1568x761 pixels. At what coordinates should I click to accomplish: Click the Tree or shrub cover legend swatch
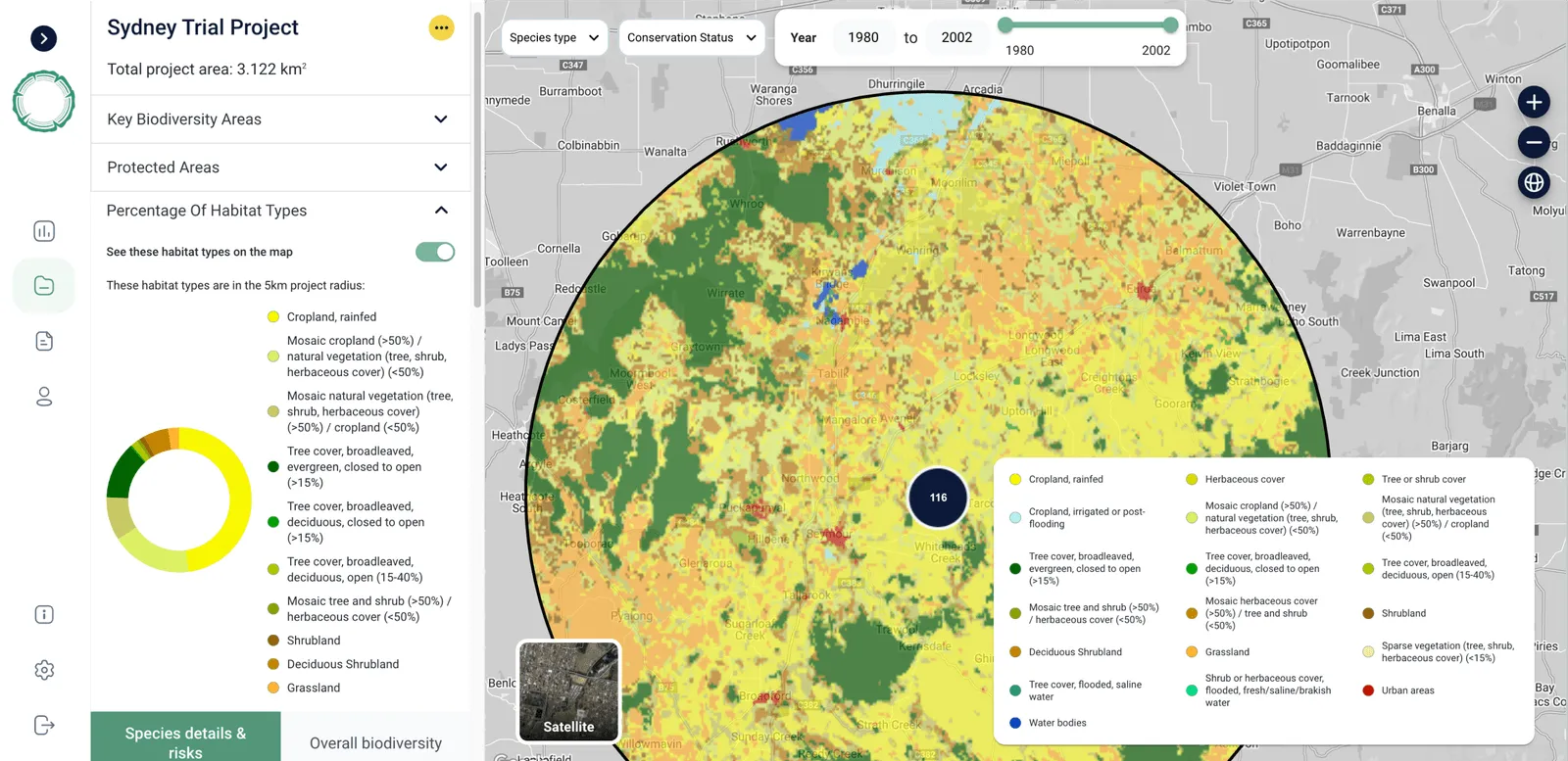(x=1368, y=479)
